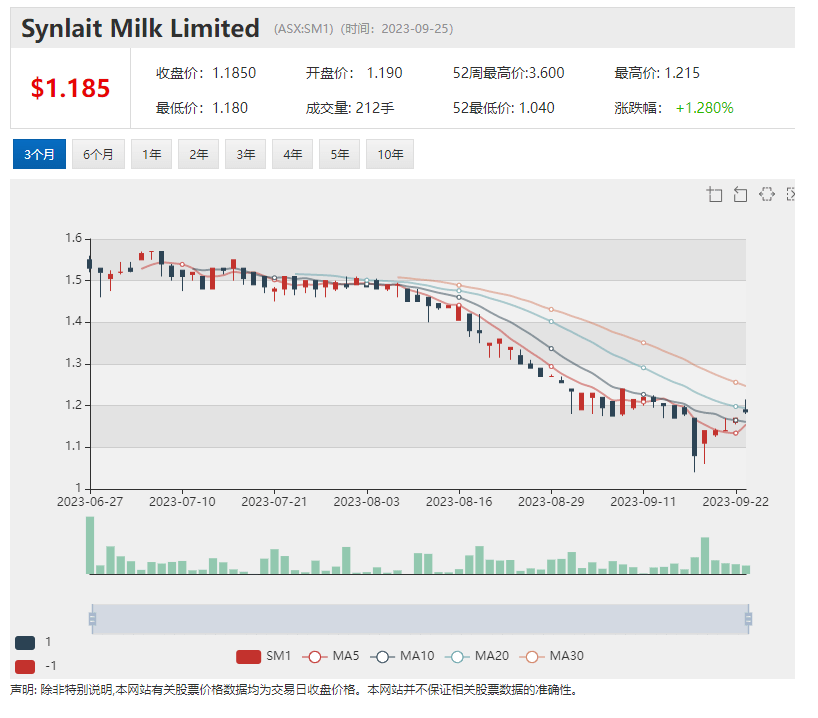
Task: Click the 2023-06-27 x-axis date label
Action: click(90, 502)
